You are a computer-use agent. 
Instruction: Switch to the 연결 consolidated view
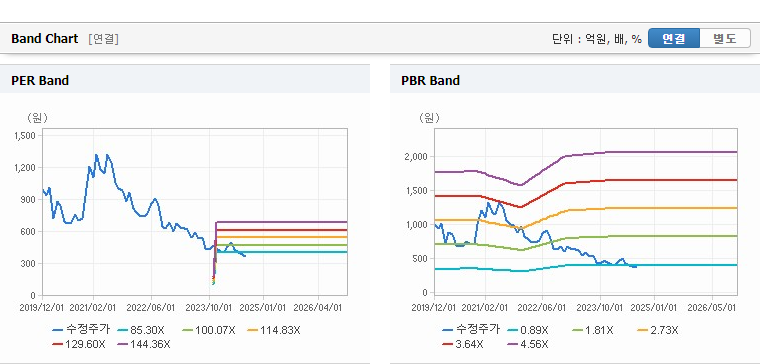(674, 38)
